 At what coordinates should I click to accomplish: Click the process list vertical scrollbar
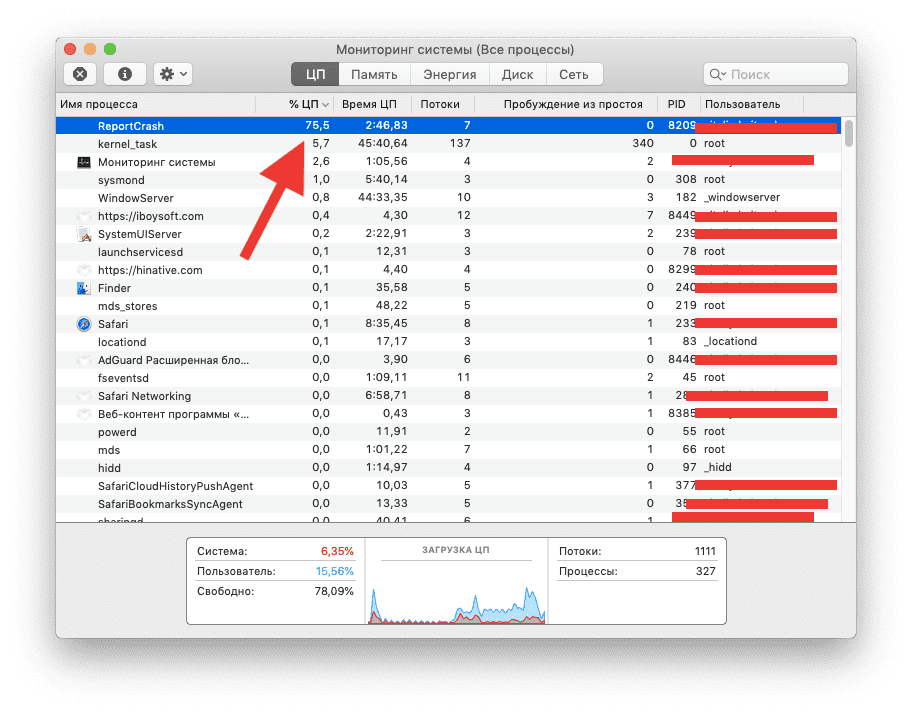pos(849,134)
